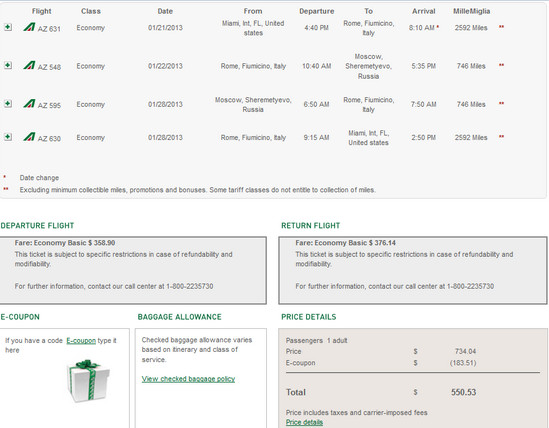Click the PRICE DETAILS heading
Viewport: 549px width, 428px height.
coord(309,317)
